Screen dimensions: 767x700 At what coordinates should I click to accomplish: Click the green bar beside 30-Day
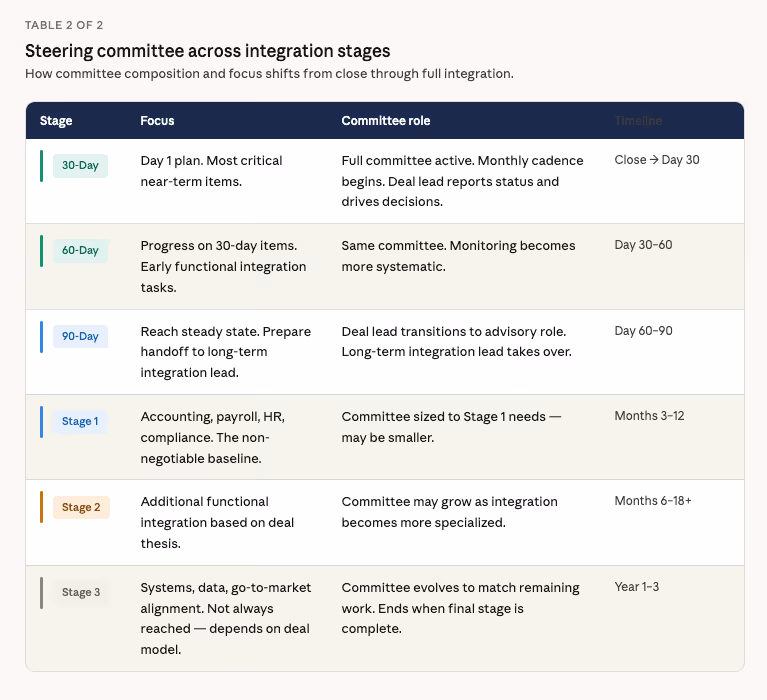coord(42,166)
